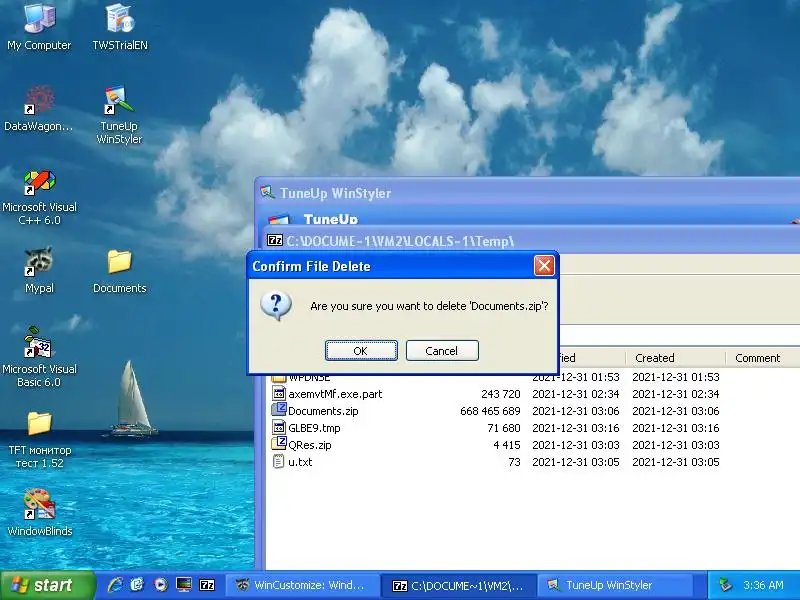800x600 pixels.
Task: Select the GLBE9.tmp file name
Action: pyautogui.click(x=314, y=428)
